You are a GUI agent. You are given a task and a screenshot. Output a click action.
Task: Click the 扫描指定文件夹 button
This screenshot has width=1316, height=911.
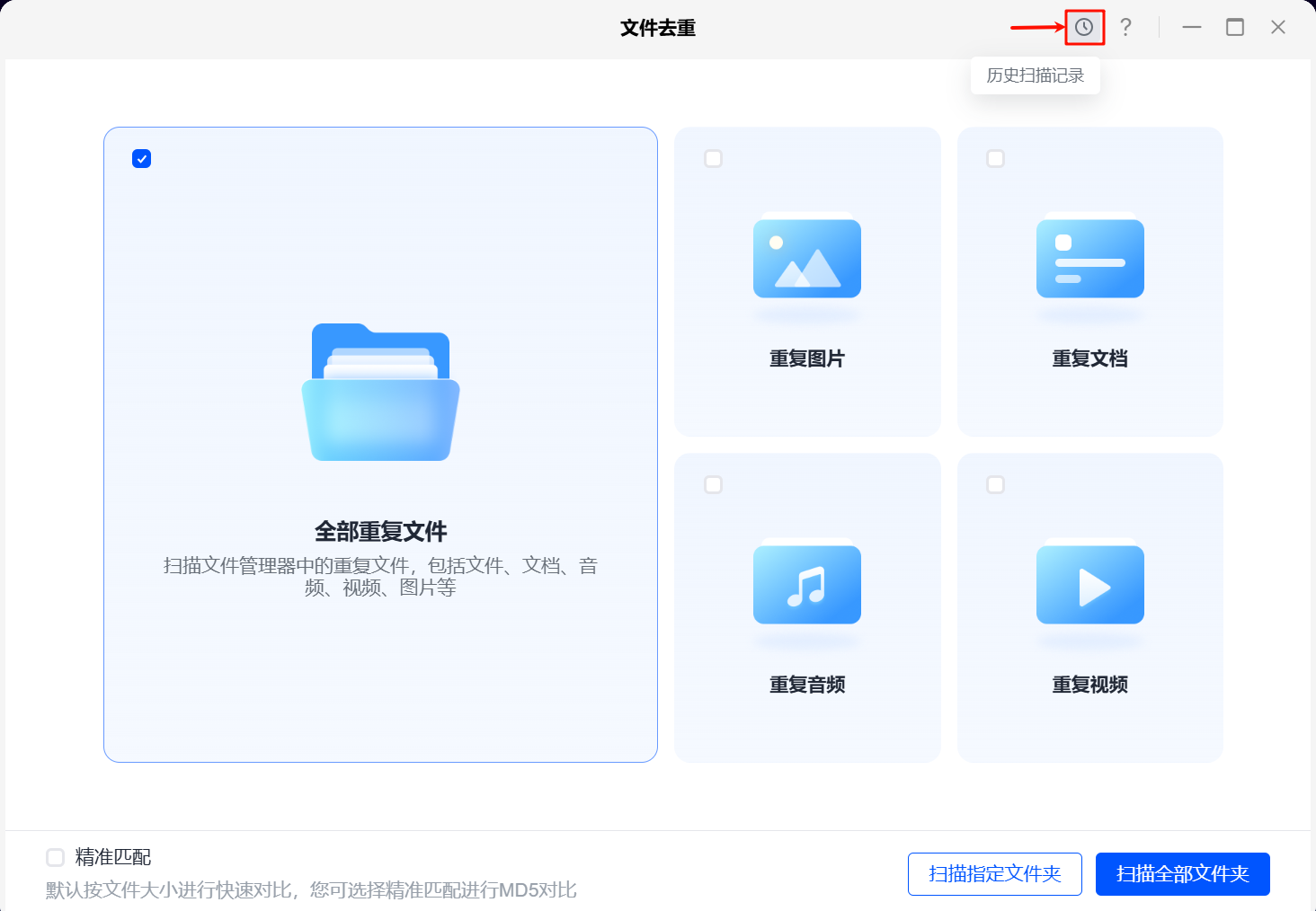tap(994, 874)
